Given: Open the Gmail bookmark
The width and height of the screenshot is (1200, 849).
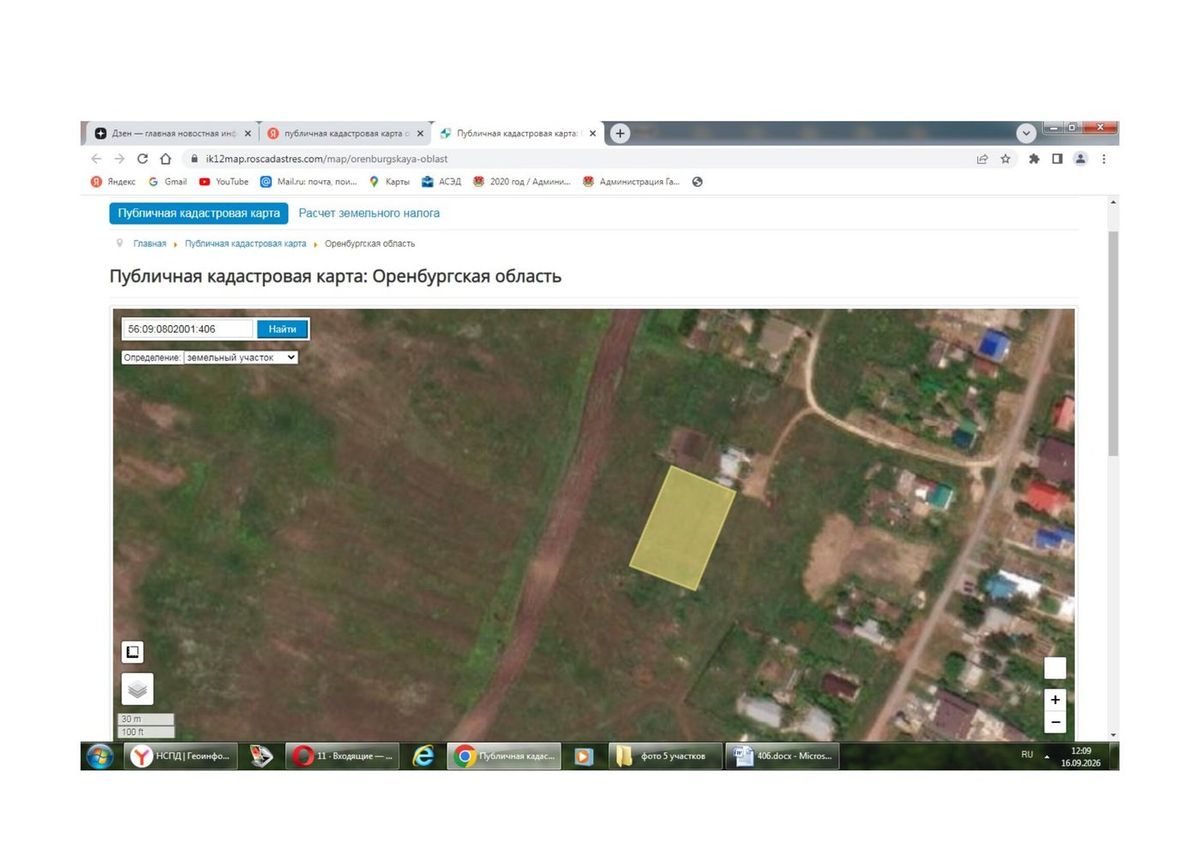Looking at the screenshot, I should click(x=167, y=182).
